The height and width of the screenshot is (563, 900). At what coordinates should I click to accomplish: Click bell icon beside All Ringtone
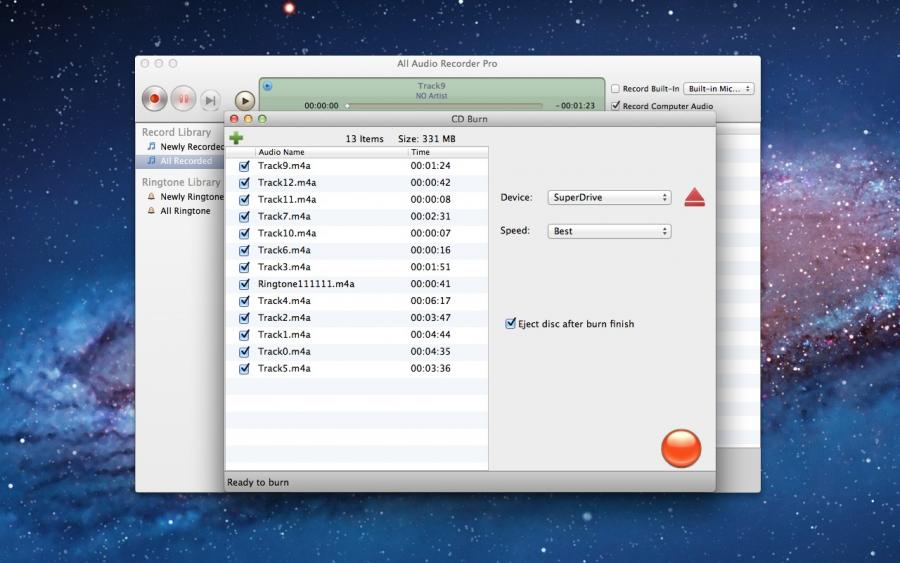tap(152, 211)
